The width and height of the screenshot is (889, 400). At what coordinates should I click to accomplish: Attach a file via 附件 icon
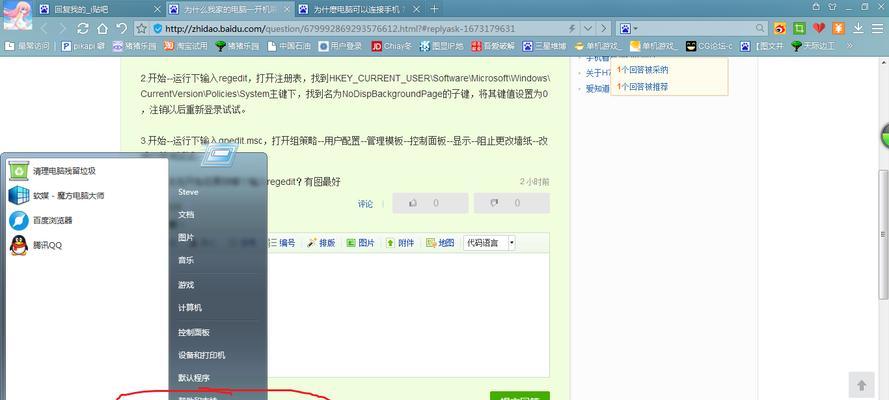coord(400,242)
